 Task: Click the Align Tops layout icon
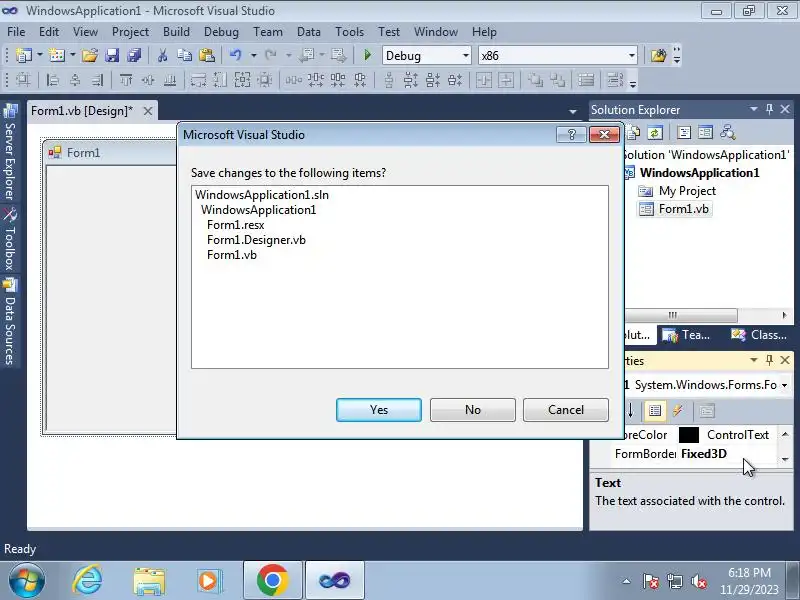pos(126,80)
